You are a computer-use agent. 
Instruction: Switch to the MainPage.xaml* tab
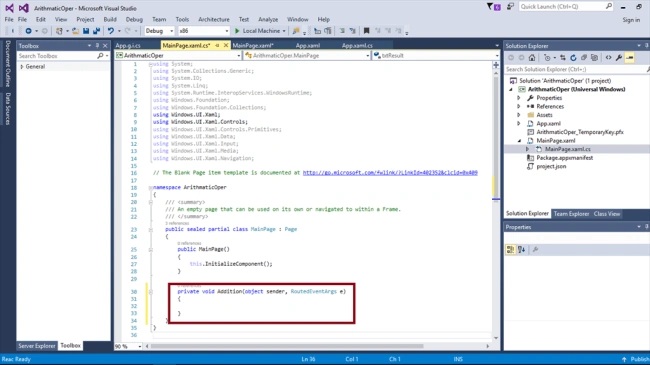253,46
